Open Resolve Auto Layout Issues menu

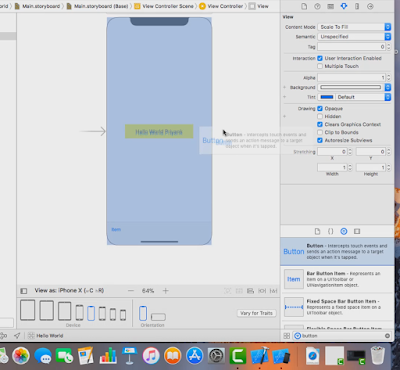tap(273, 291)
